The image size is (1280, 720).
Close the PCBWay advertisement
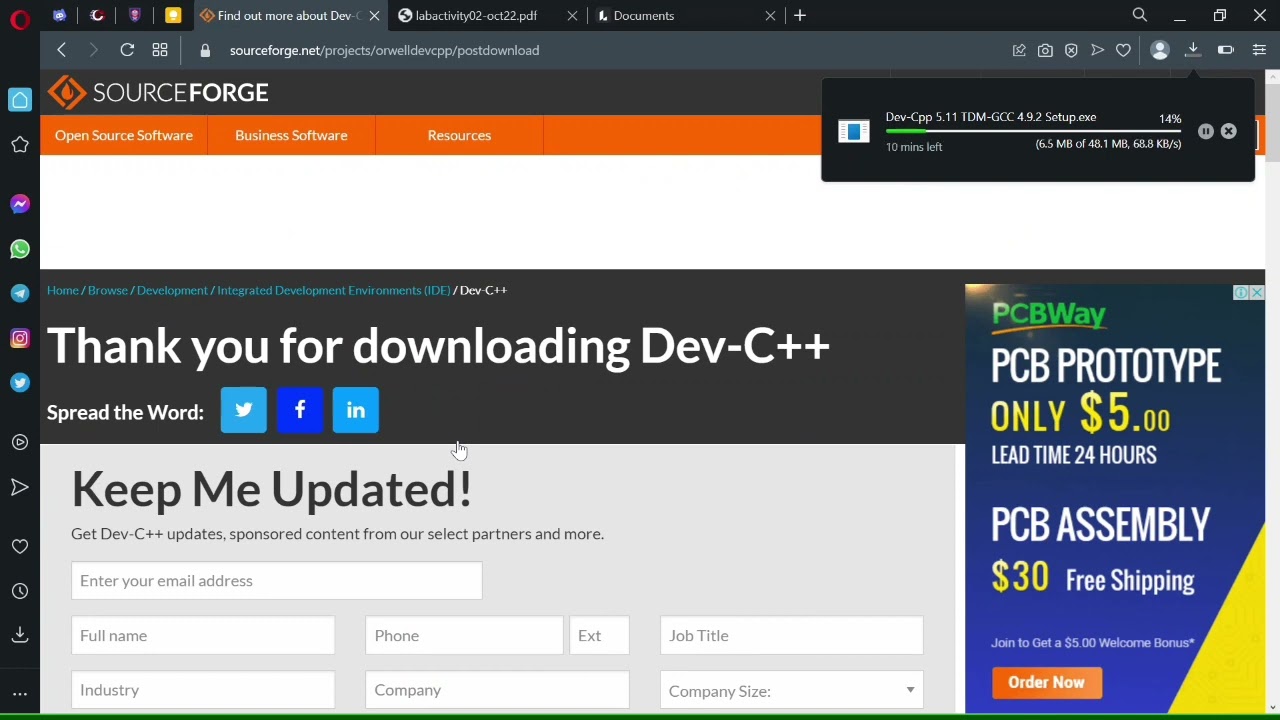coord(1257,292)
